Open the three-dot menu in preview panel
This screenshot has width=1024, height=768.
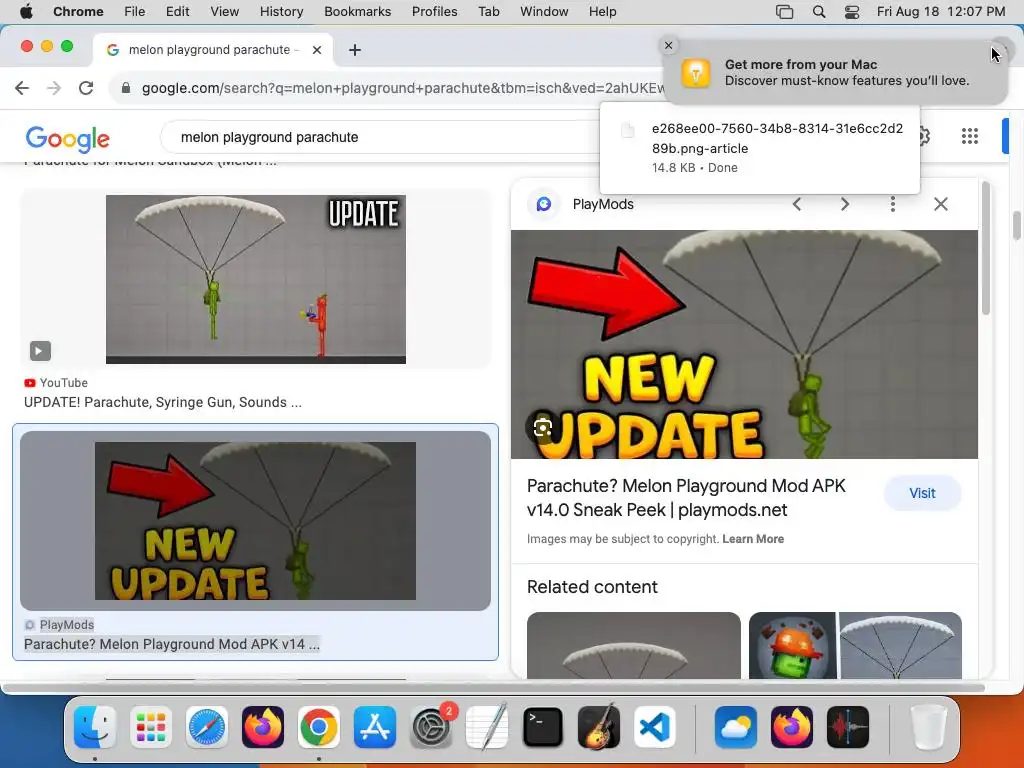893,204
